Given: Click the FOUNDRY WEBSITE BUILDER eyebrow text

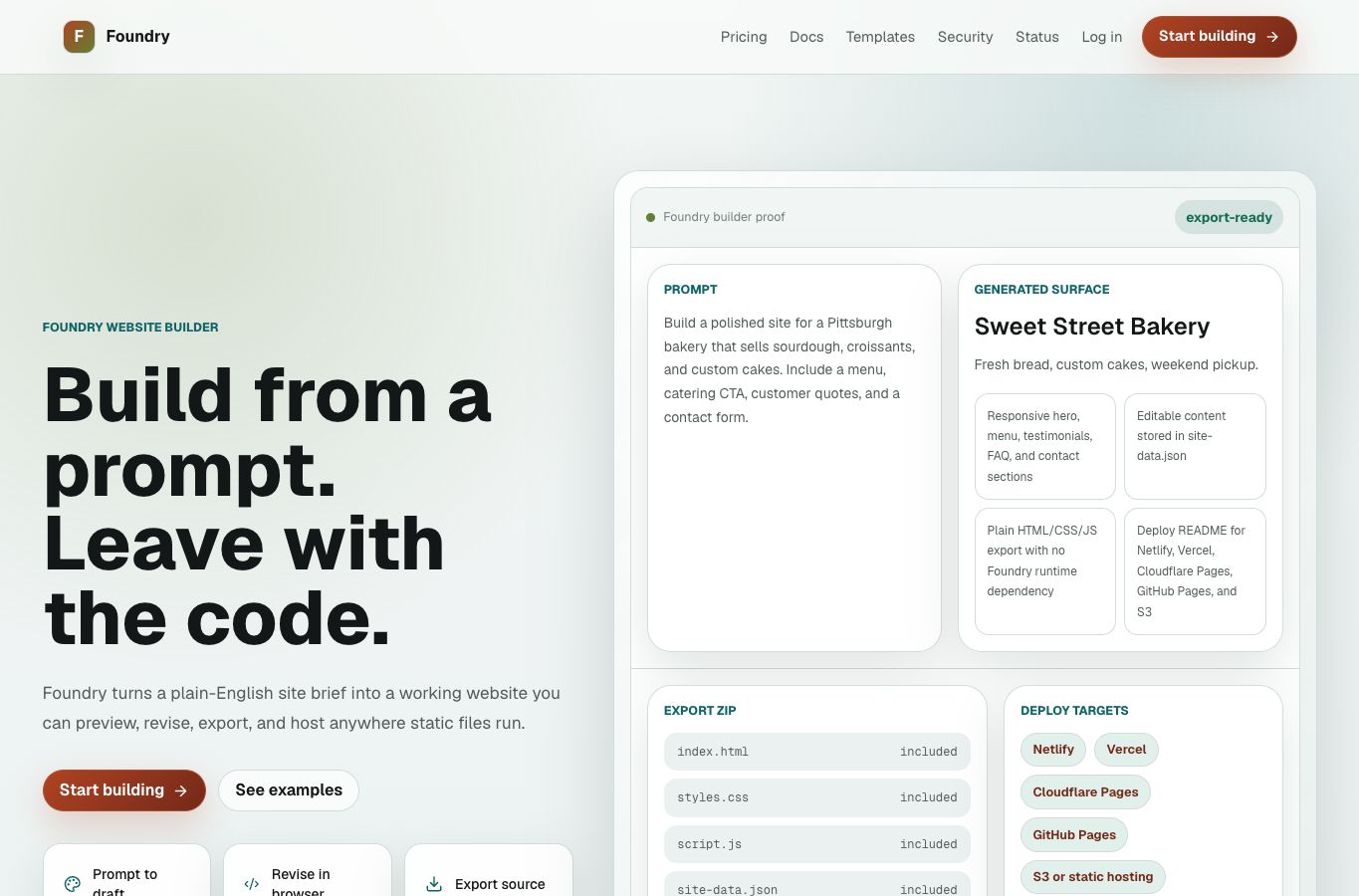Looking at the screenshot, I should tap(130, 328).
